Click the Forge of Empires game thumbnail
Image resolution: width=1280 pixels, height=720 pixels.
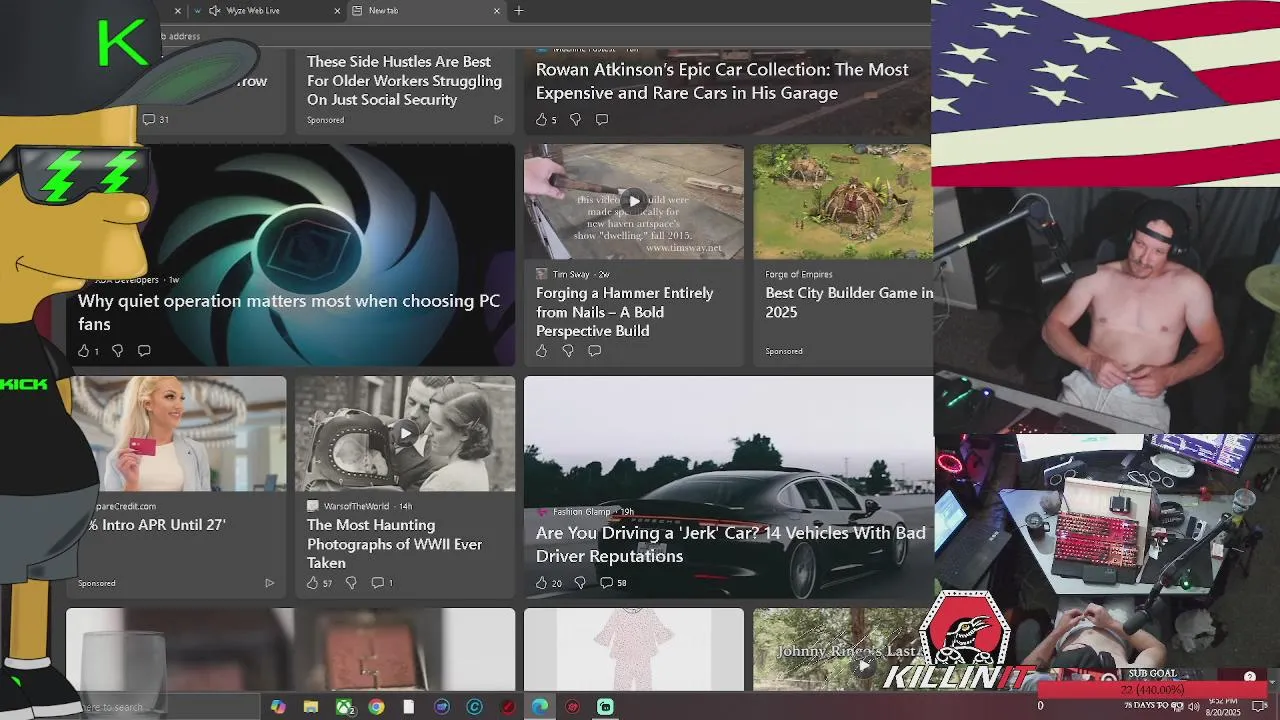coord(843,201)
